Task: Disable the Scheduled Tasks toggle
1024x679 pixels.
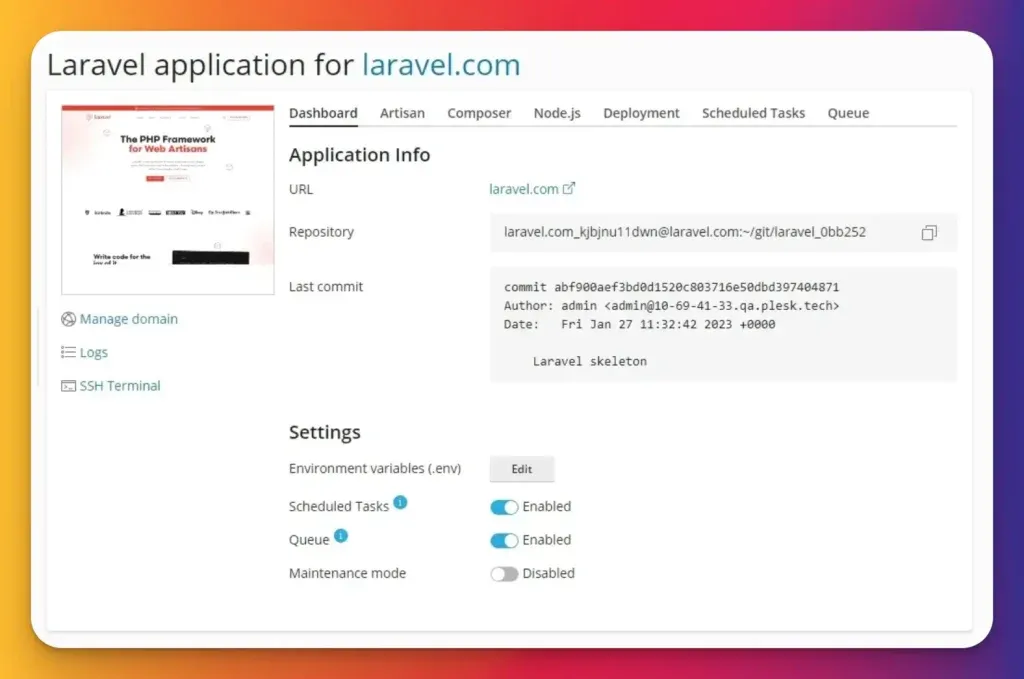Action: [x=504, y=507]
